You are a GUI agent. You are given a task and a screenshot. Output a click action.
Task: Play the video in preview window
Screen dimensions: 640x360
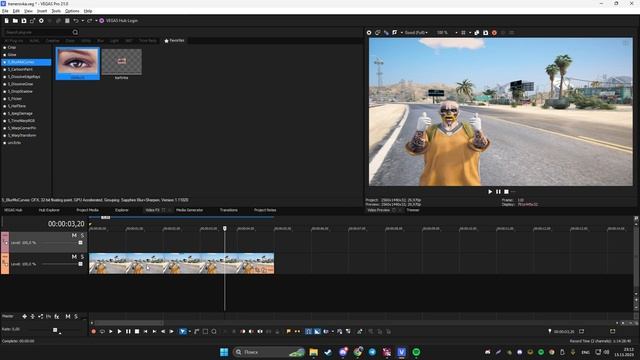[490, 192]
